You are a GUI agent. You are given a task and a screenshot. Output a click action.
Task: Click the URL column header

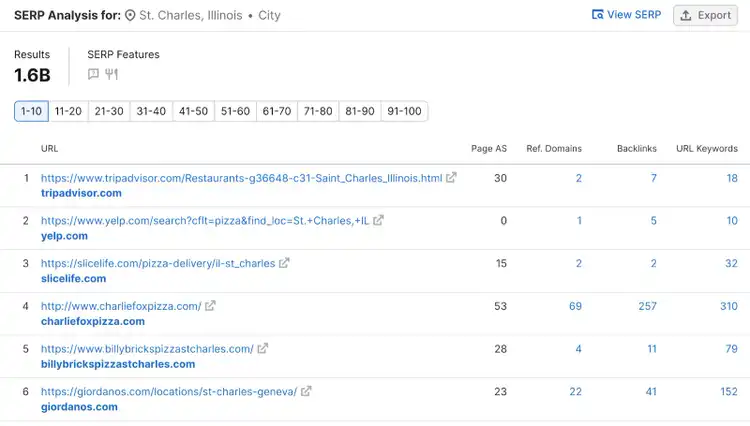click(x=49, y=149)
